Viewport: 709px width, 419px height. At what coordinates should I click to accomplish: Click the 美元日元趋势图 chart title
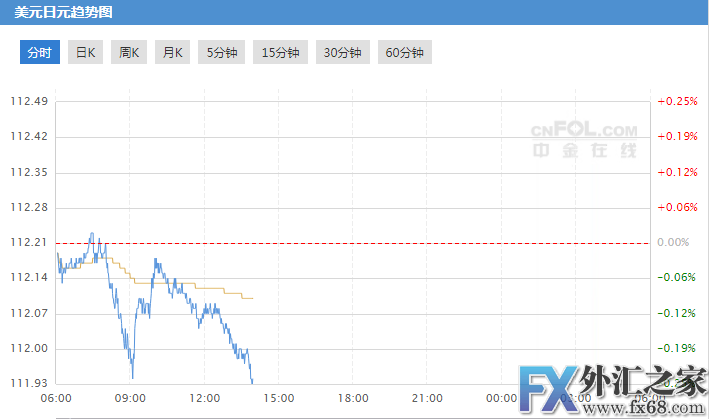click(49, 13)
